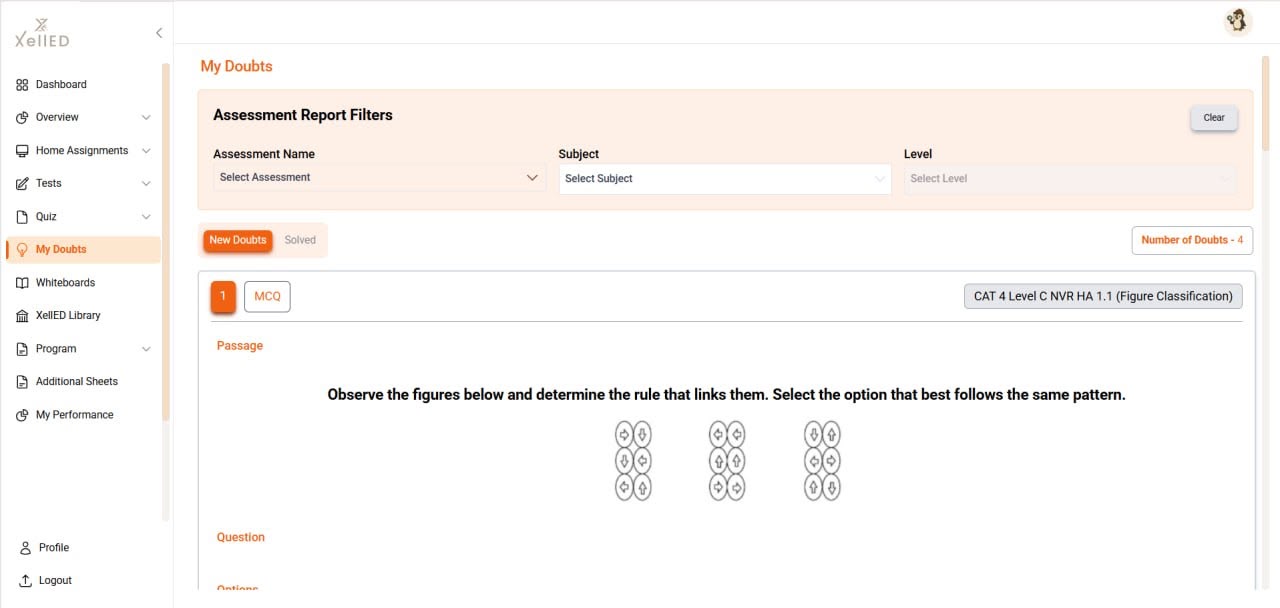Click the Home Assignments monitor icon
This screenshot has width=1280, height=608.
pos(22,151)
